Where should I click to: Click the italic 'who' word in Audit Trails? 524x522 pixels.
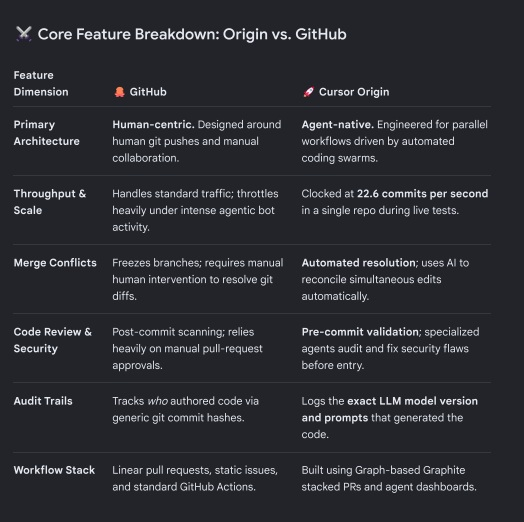[x=157, y=401]
